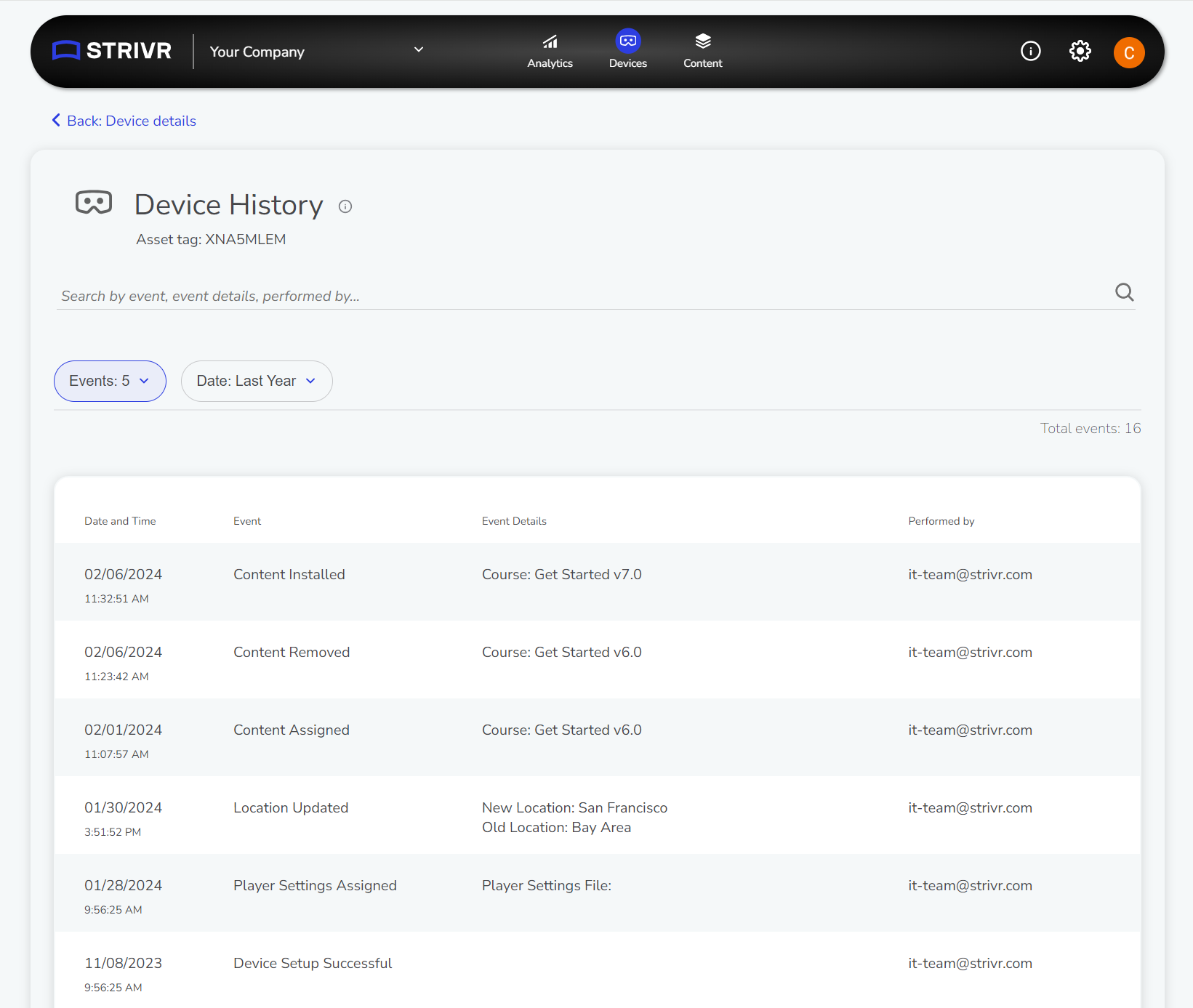Image resolution: width=1193 pixels, height=1008 pixels.
Task: Click it-team@strivr.com in Content Installed row
Action: pyautogui.click(x=970, y=574)
